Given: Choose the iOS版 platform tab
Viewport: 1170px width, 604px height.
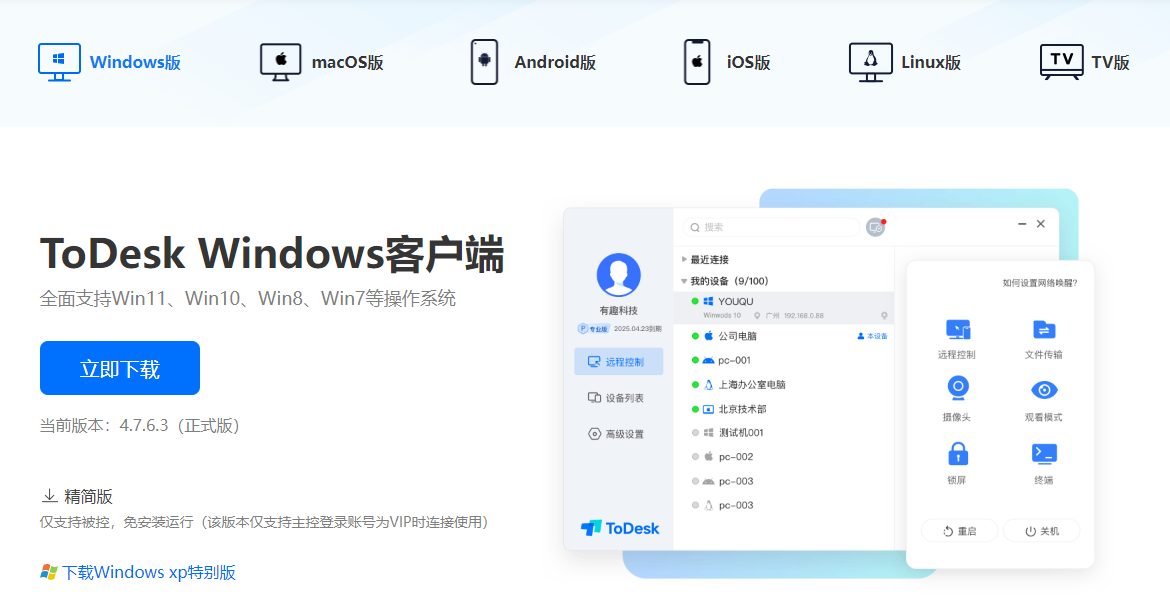Looking at the screenshot, I should [x=727, y=62].
